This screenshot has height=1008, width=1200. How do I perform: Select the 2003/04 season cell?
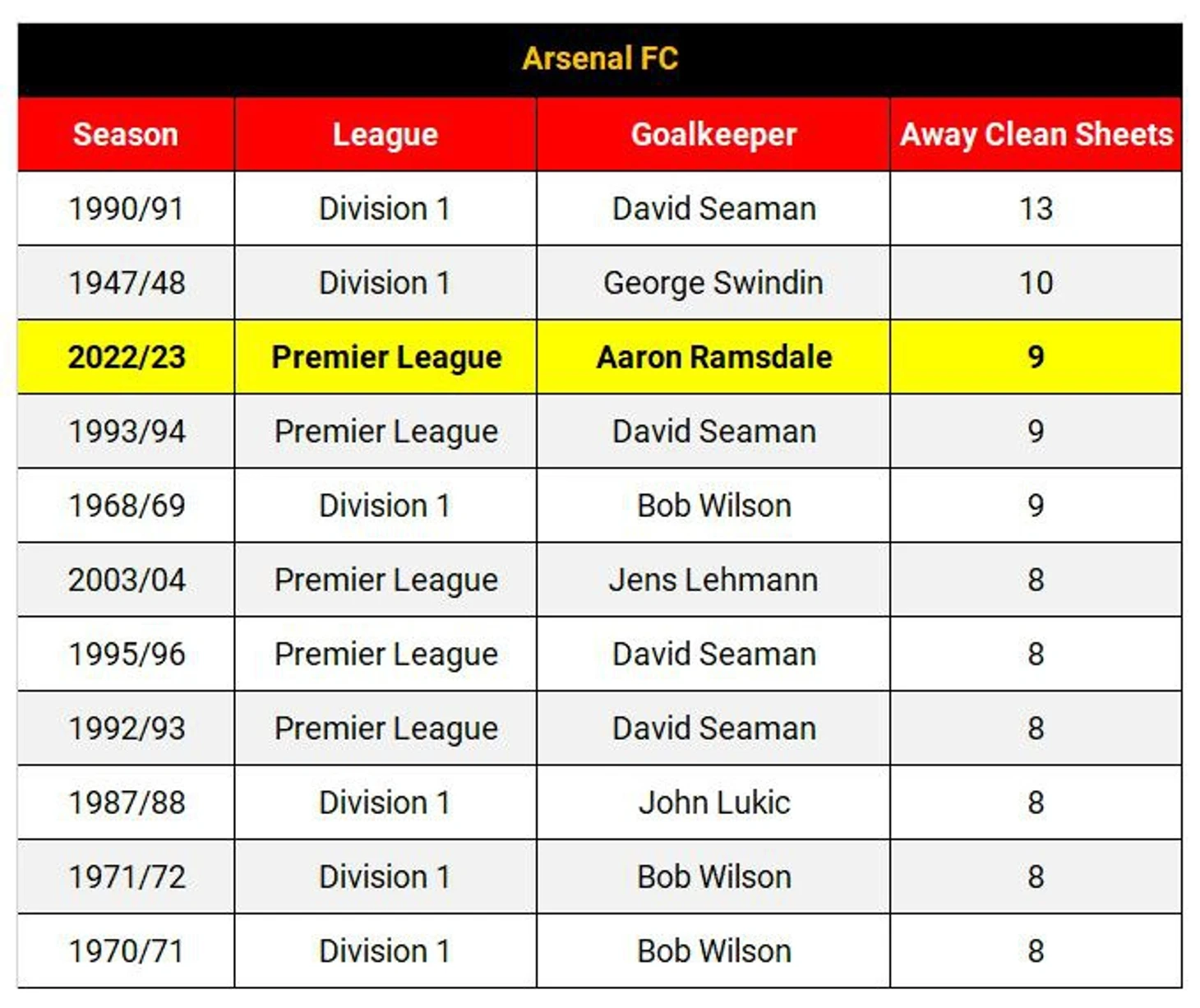126,580
